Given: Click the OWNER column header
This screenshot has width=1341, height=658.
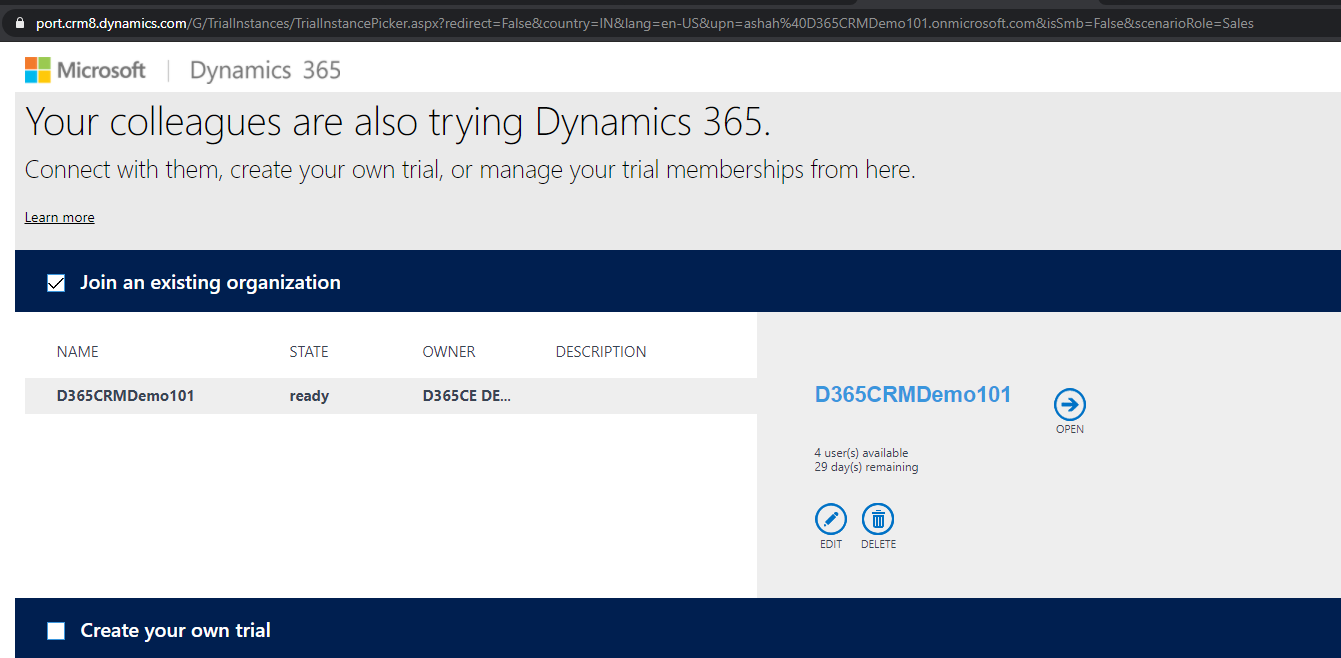Looking at the screenshot, I should coord(449,352).
